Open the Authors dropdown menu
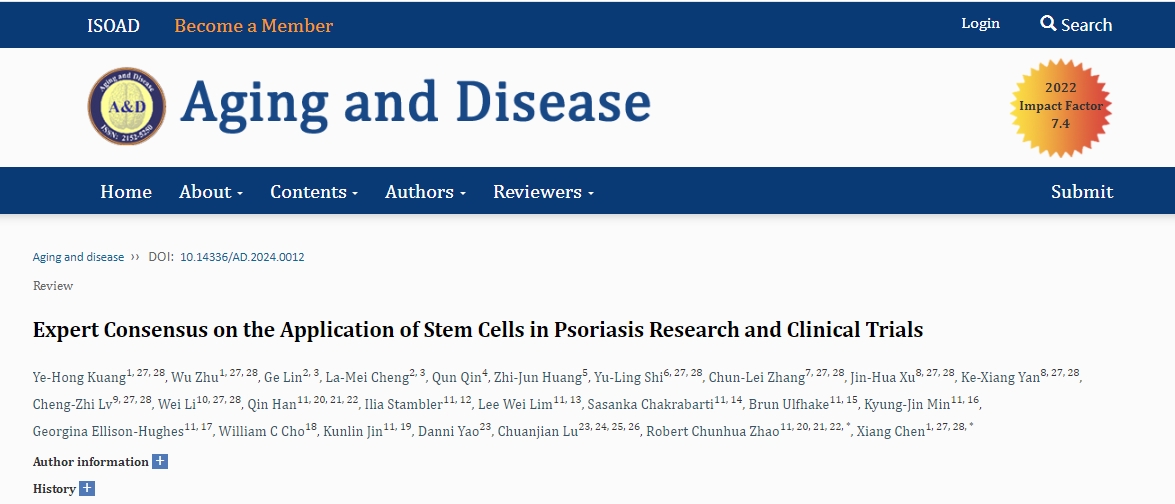Screen dimensions: 1175x504 click(425, 192)
